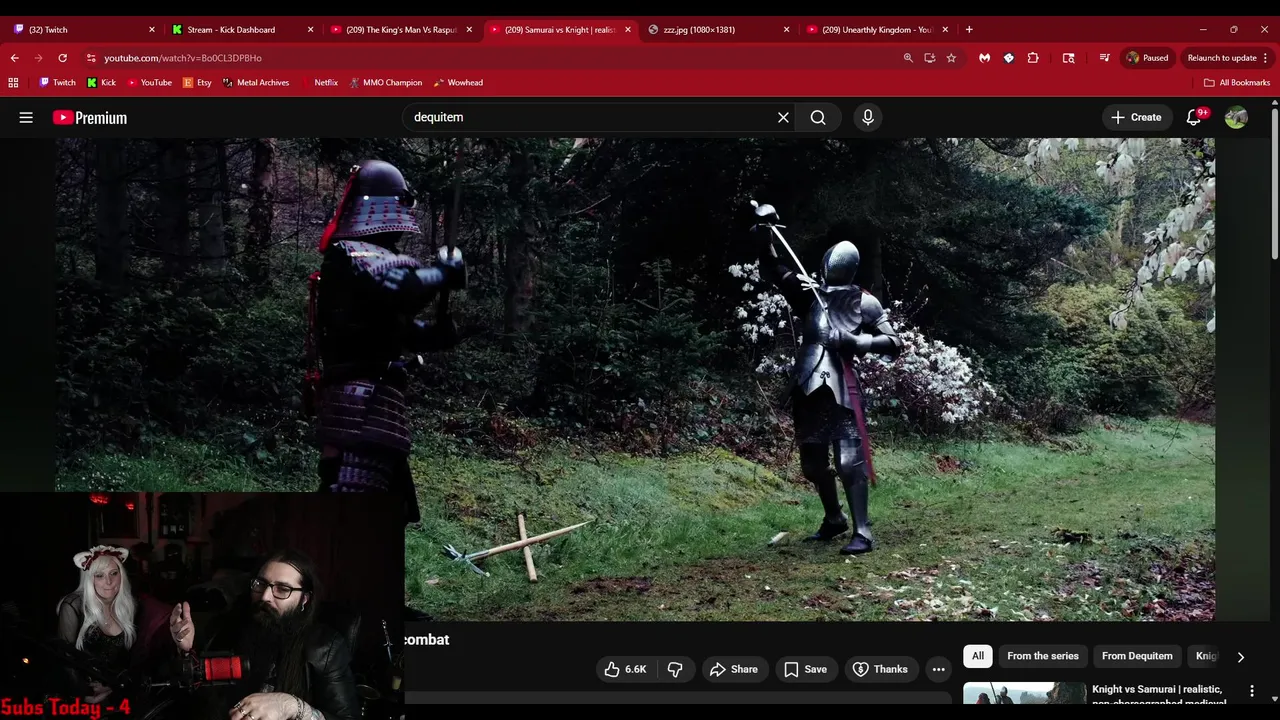Open the Twitch bookmark
1280x720 pixels.
[57, 83]
